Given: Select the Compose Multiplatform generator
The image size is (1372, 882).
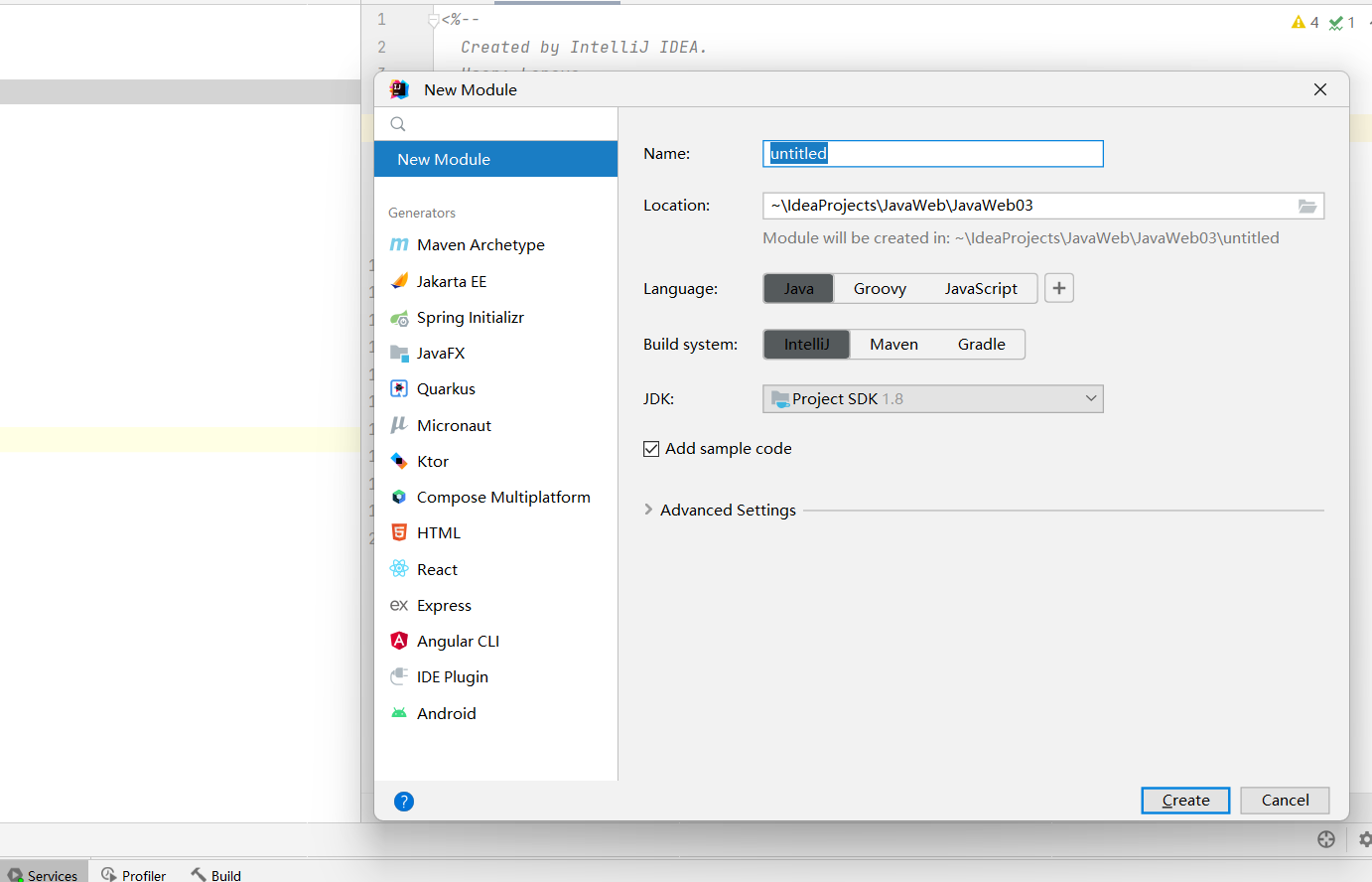Looking at the screenshot, I should click(495, 497).
